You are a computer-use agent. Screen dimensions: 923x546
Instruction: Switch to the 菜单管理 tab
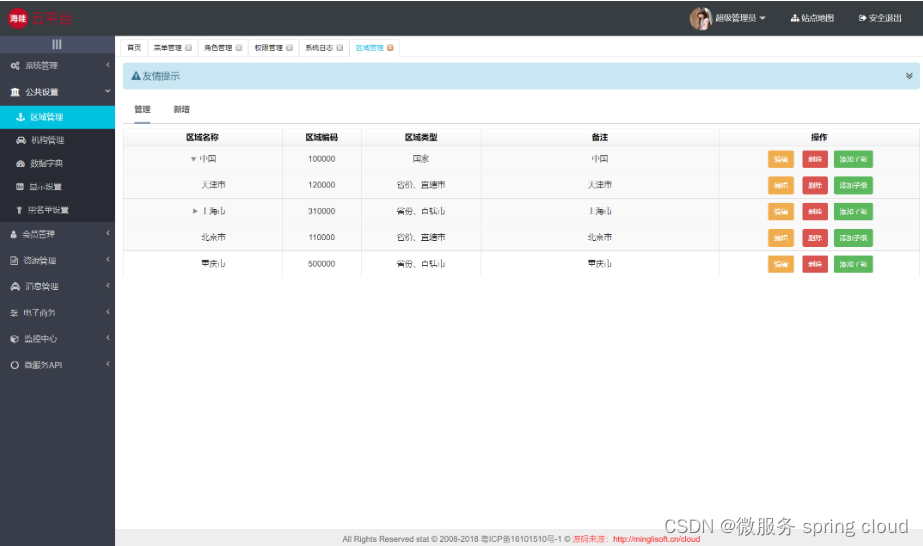coord(168,48)
